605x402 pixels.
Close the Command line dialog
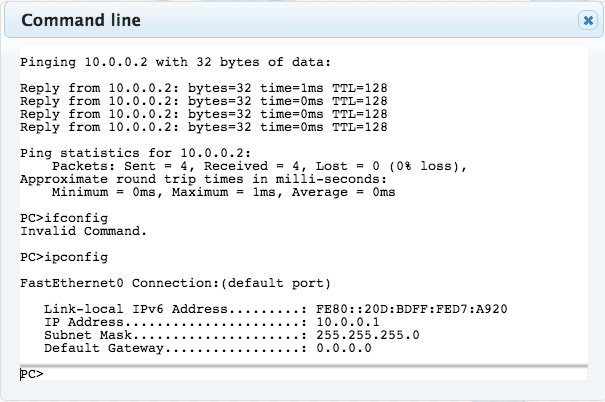coord(588,20)
